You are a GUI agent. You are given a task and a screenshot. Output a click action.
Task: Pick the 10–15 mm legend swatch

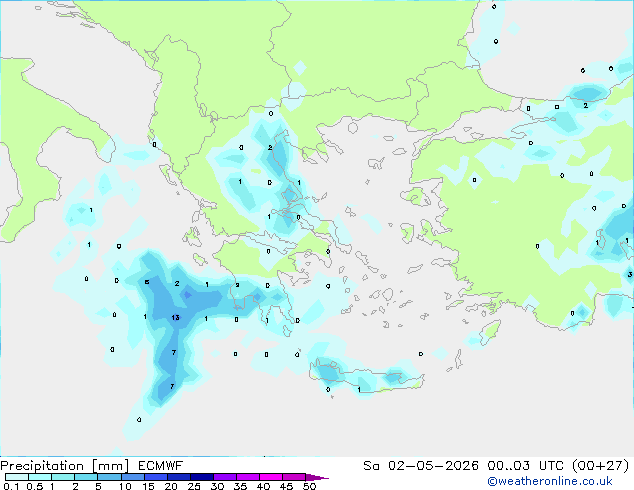point(133,477)
